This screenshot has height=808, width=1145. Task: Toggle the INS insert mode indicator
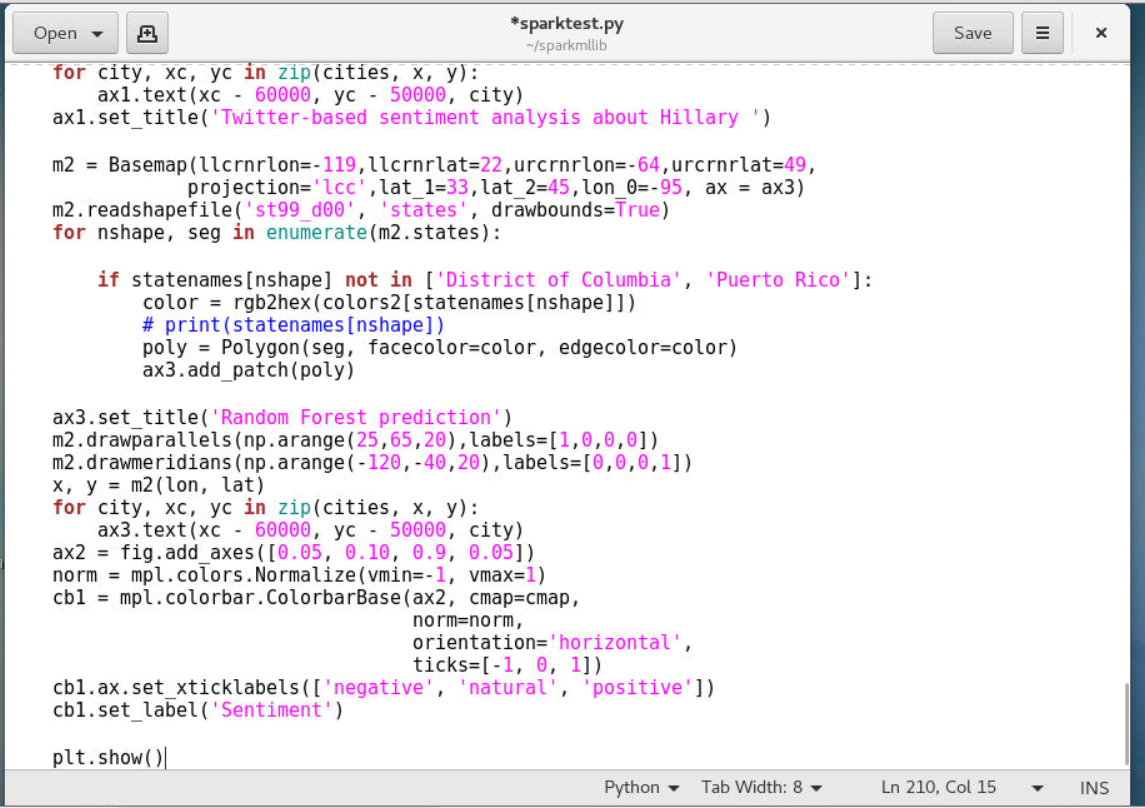tap(1094, 788)
